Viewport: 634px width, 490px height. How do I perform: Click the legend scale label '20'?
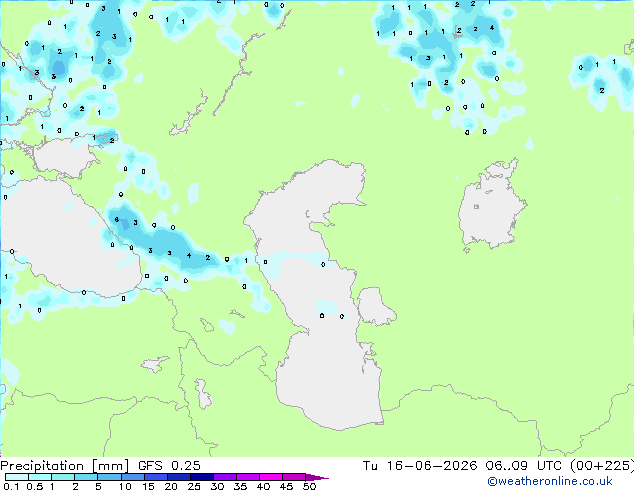click(x=171, y=486)
